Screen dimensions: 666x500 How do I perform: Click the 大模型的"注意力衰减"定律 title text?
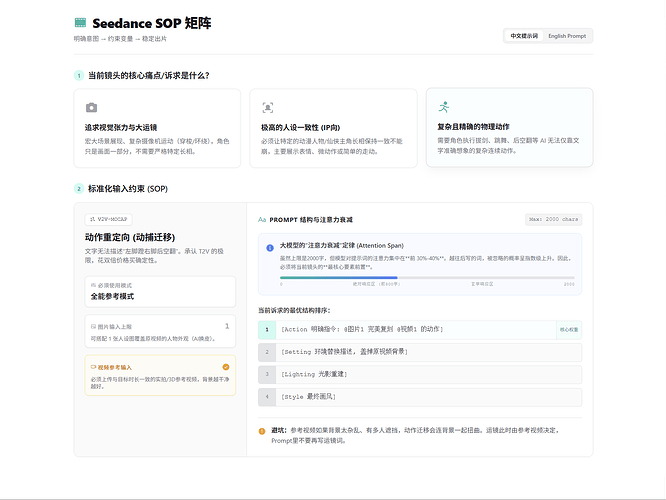pyautogui.click(x=341, y=246)
